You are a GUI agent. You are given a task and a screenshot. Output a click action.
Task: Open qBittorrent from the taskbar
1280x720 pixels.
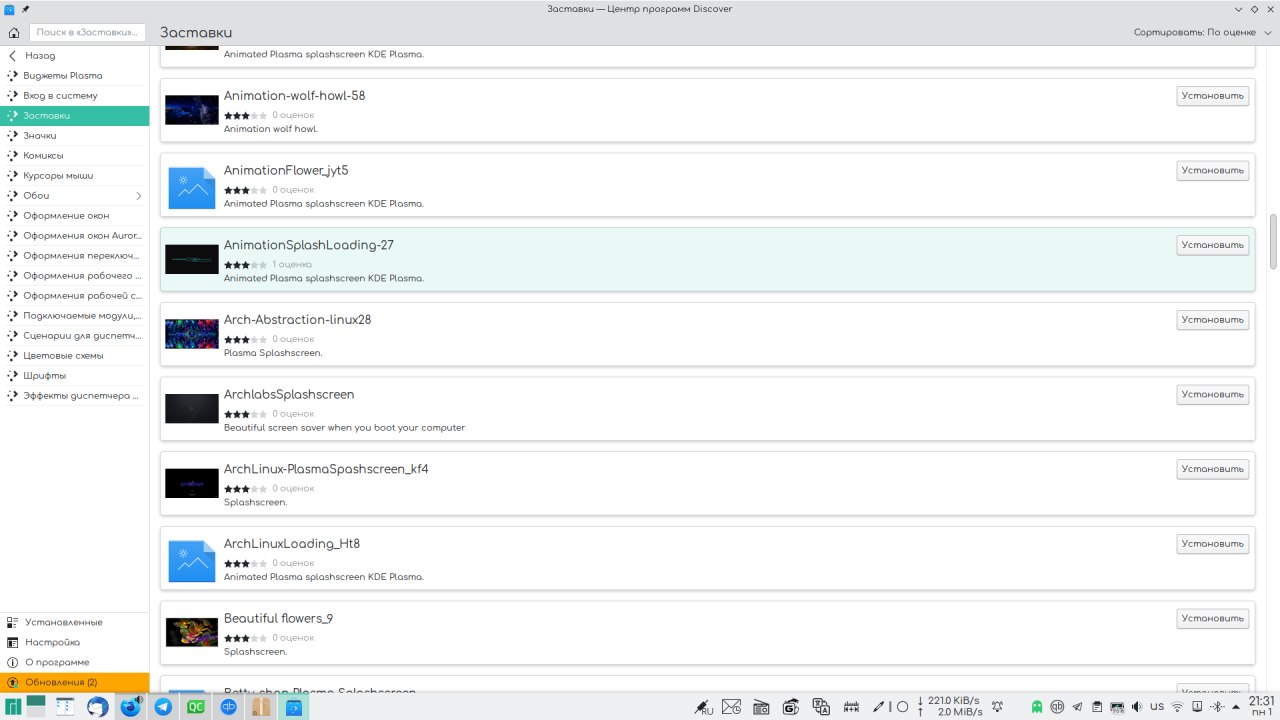[x=228, y=707]
